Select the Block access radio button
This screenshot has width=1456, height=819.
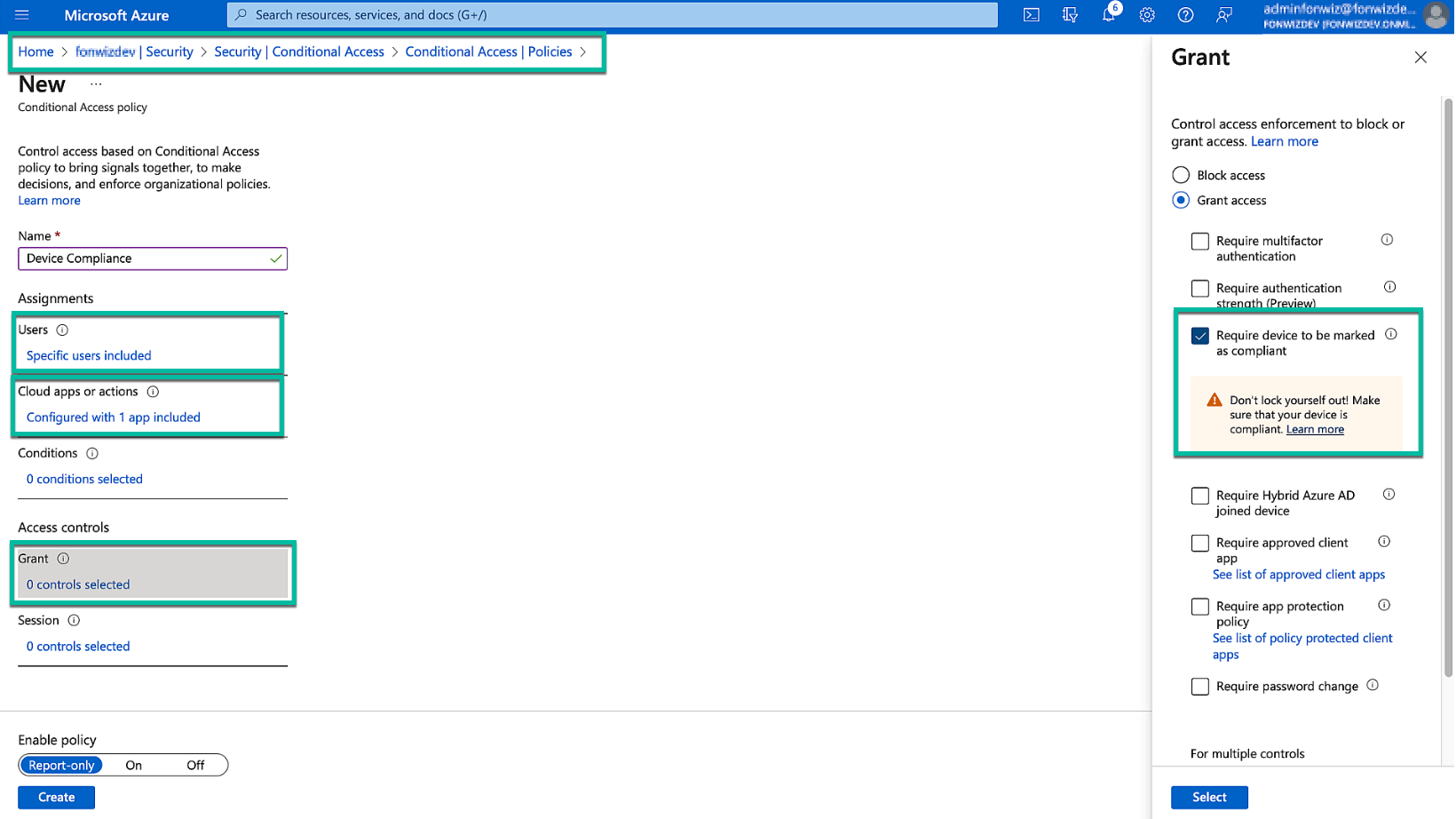pos(1181,175)
